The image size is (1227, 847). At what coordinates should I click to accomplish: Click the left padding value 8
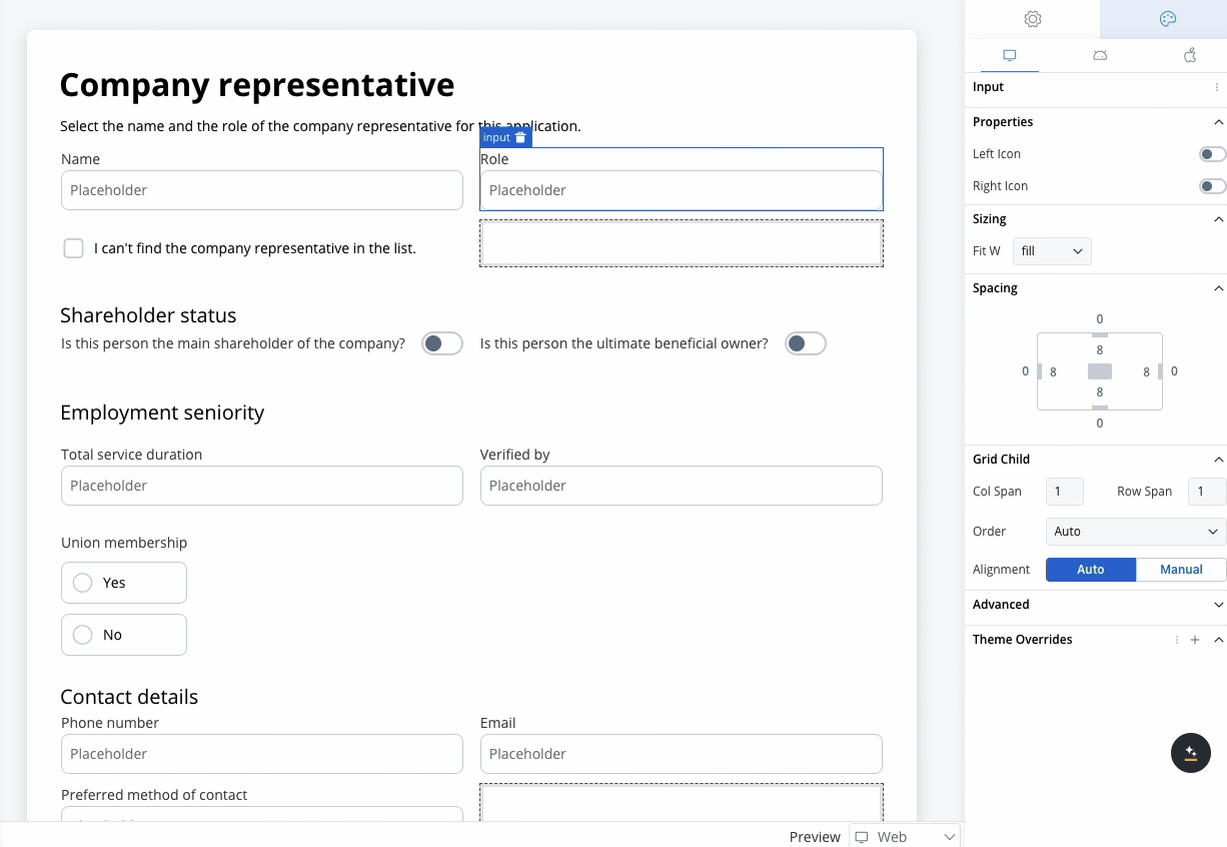[1053, 372]
